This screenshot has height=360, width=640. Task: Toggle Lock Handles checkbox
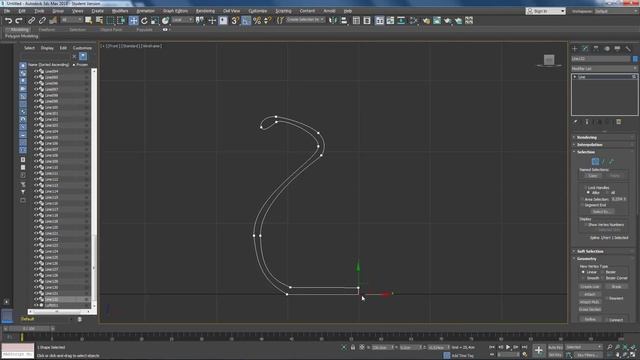[x=585, y=187]
